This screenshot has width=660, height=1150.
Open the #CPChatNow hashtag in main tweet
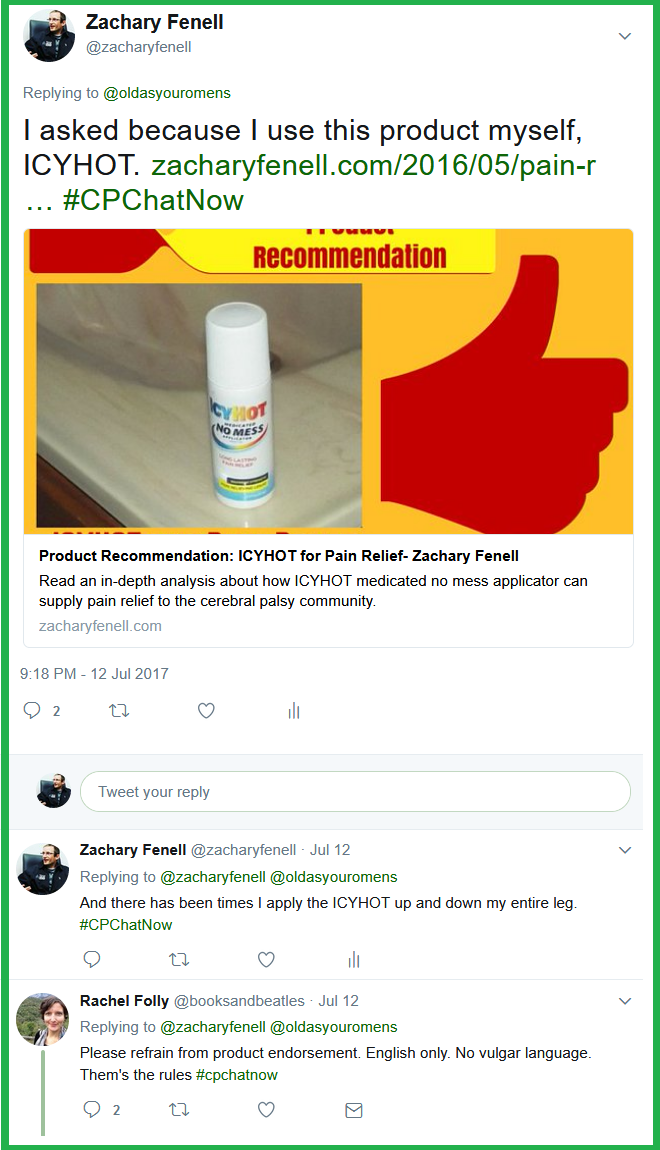coord(153,199)
